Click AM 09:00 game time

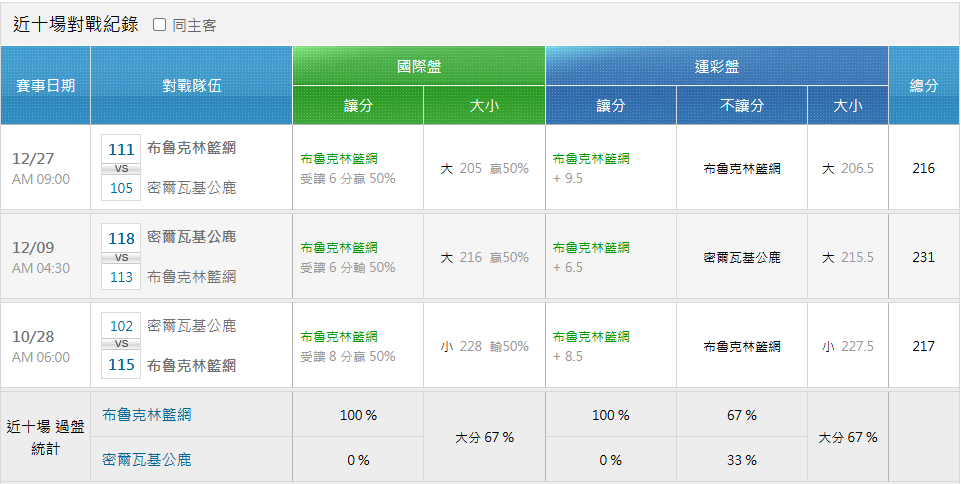click(41, 179)
